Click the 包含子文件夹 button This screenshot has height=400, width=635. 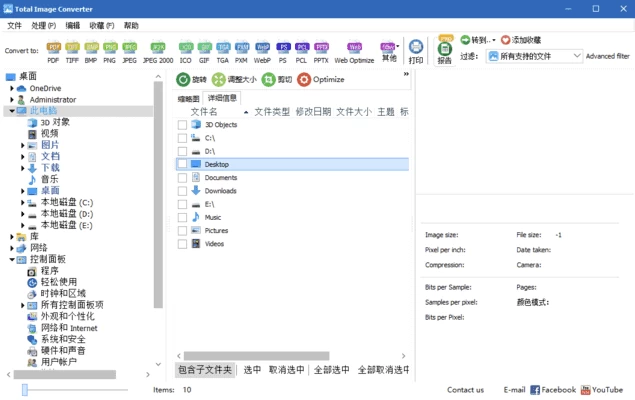point(205,369)
